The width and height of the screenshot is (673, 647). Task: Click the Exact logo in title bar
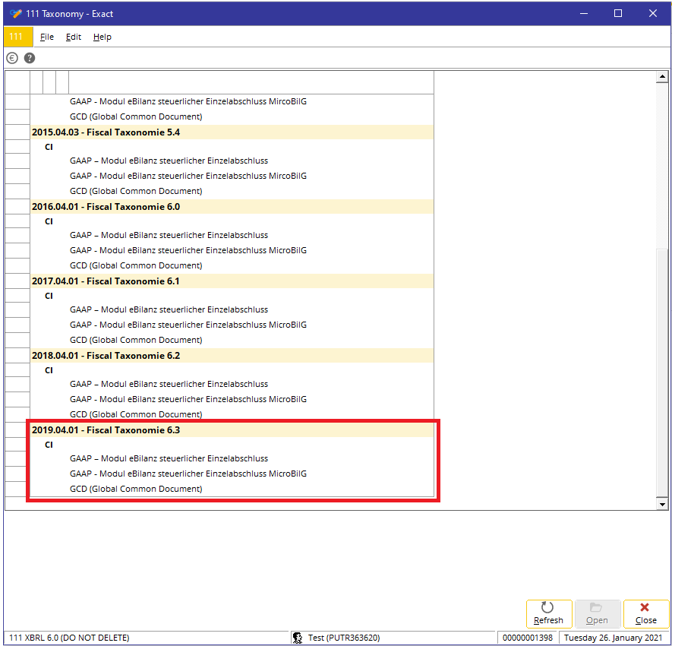point(15,14)
